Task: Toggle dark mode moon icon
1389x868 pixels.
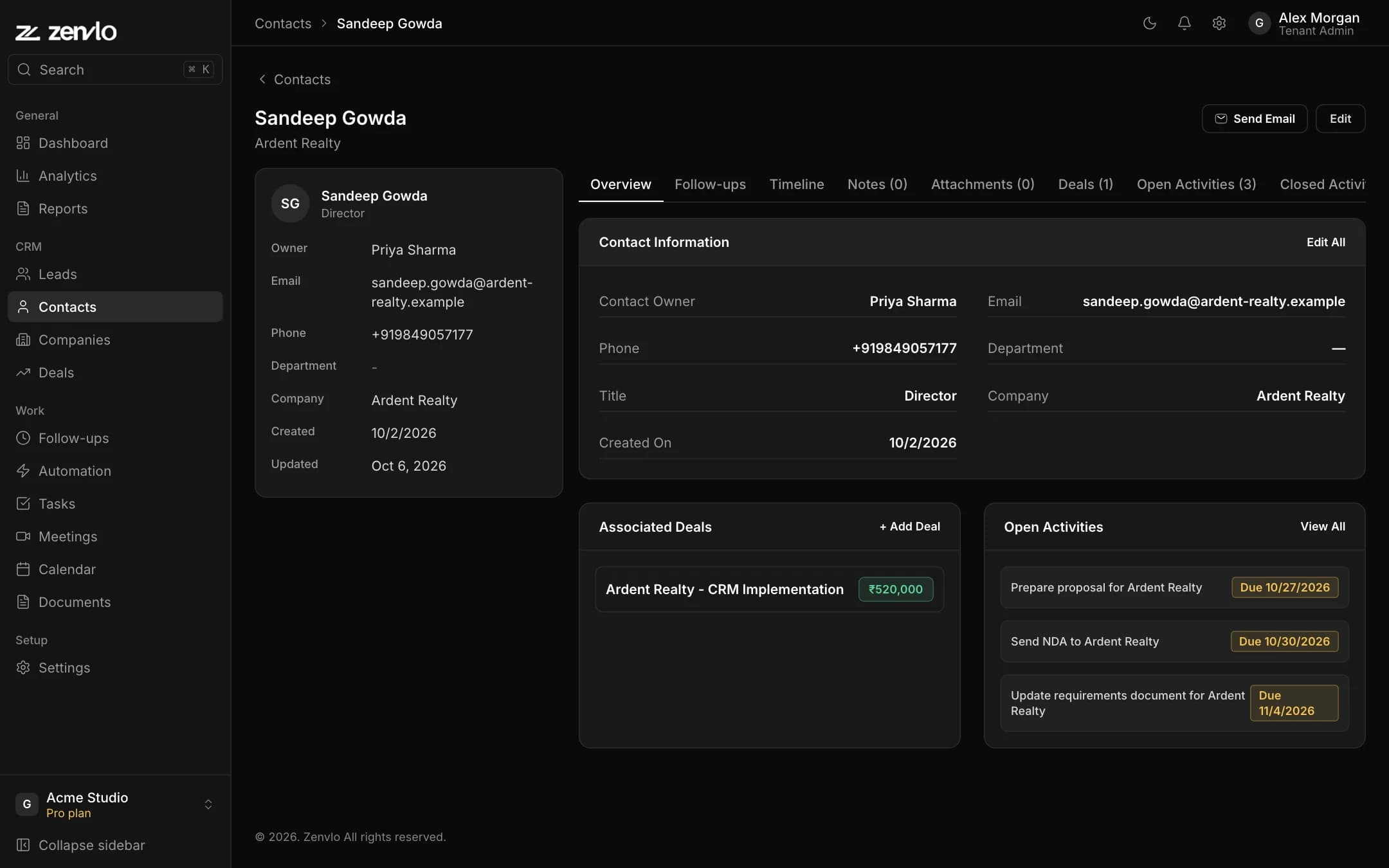Action: 1149,23
